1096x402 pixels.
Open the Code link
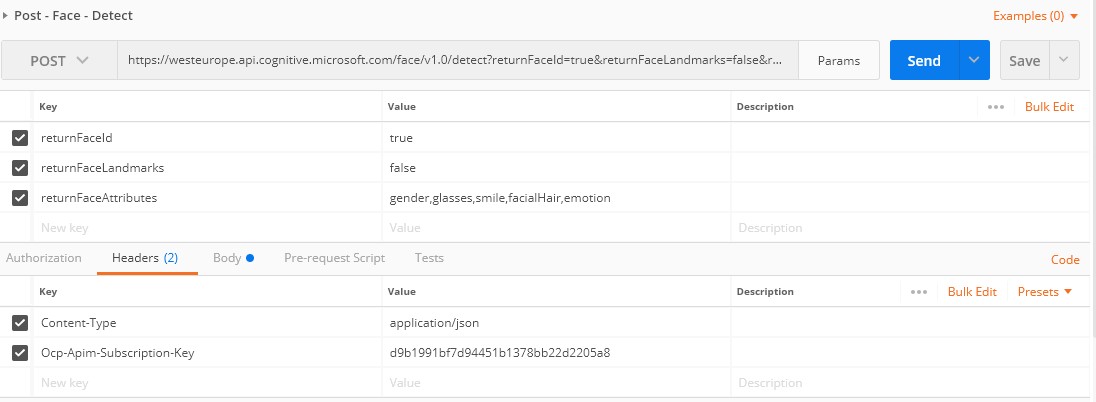point(1065,259)
